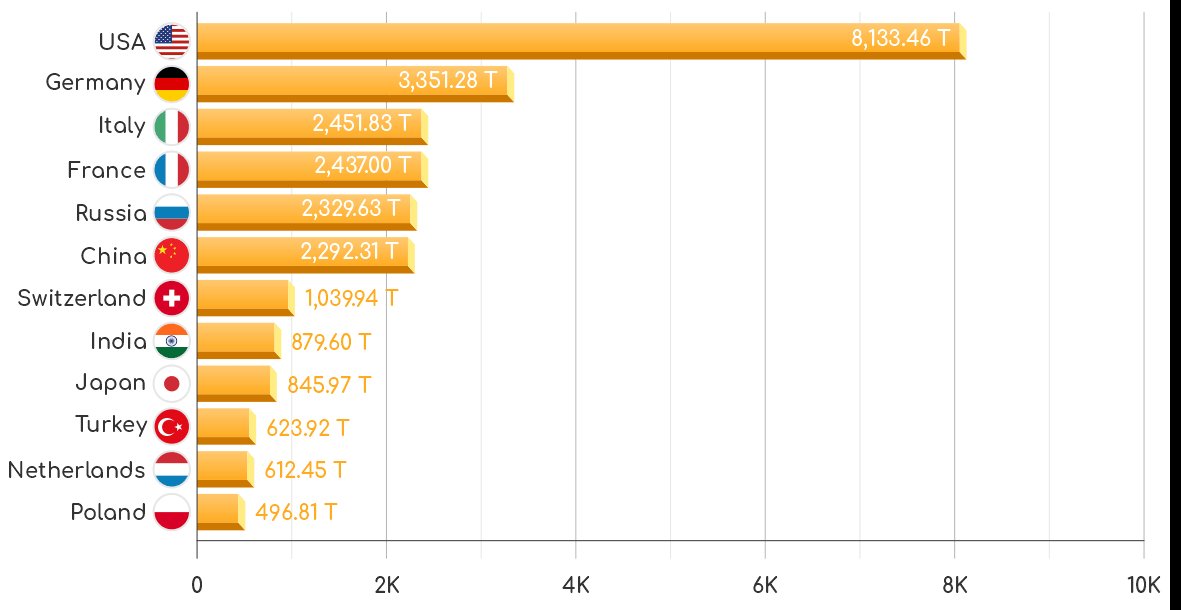Click the Switzerland flag icon

[x=172, y=298]
